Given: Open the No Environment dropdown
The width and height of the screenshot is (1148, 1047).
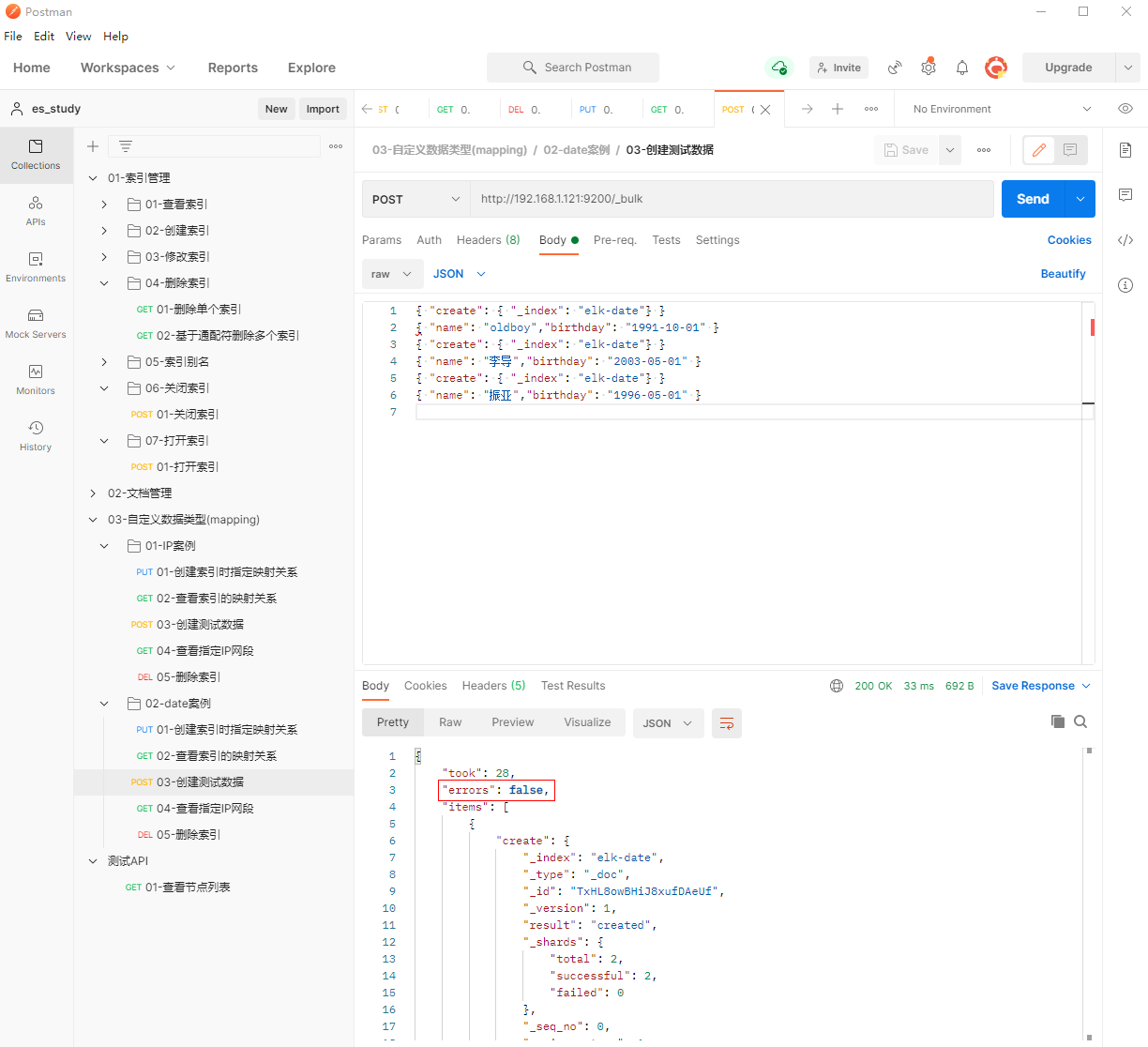Looking at the screenshot, I should pyautogui.click(x=1002, y=109).
